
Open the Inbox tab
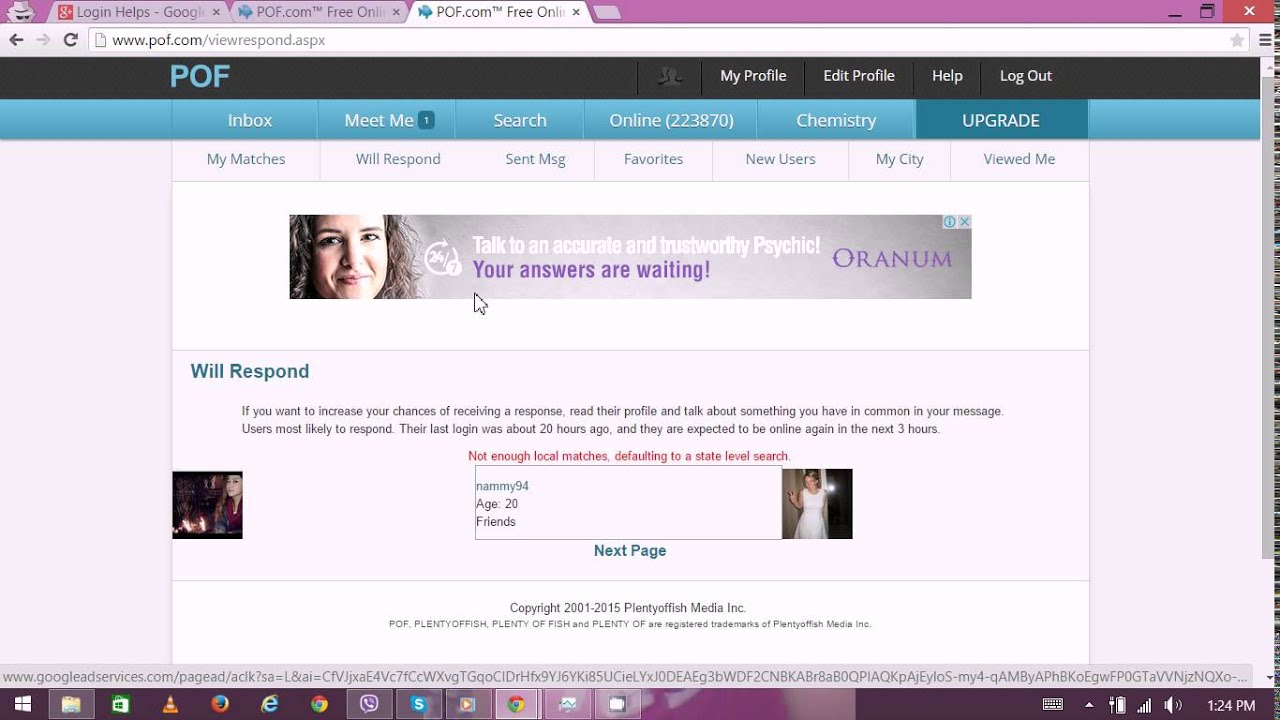tap(250, 120)
